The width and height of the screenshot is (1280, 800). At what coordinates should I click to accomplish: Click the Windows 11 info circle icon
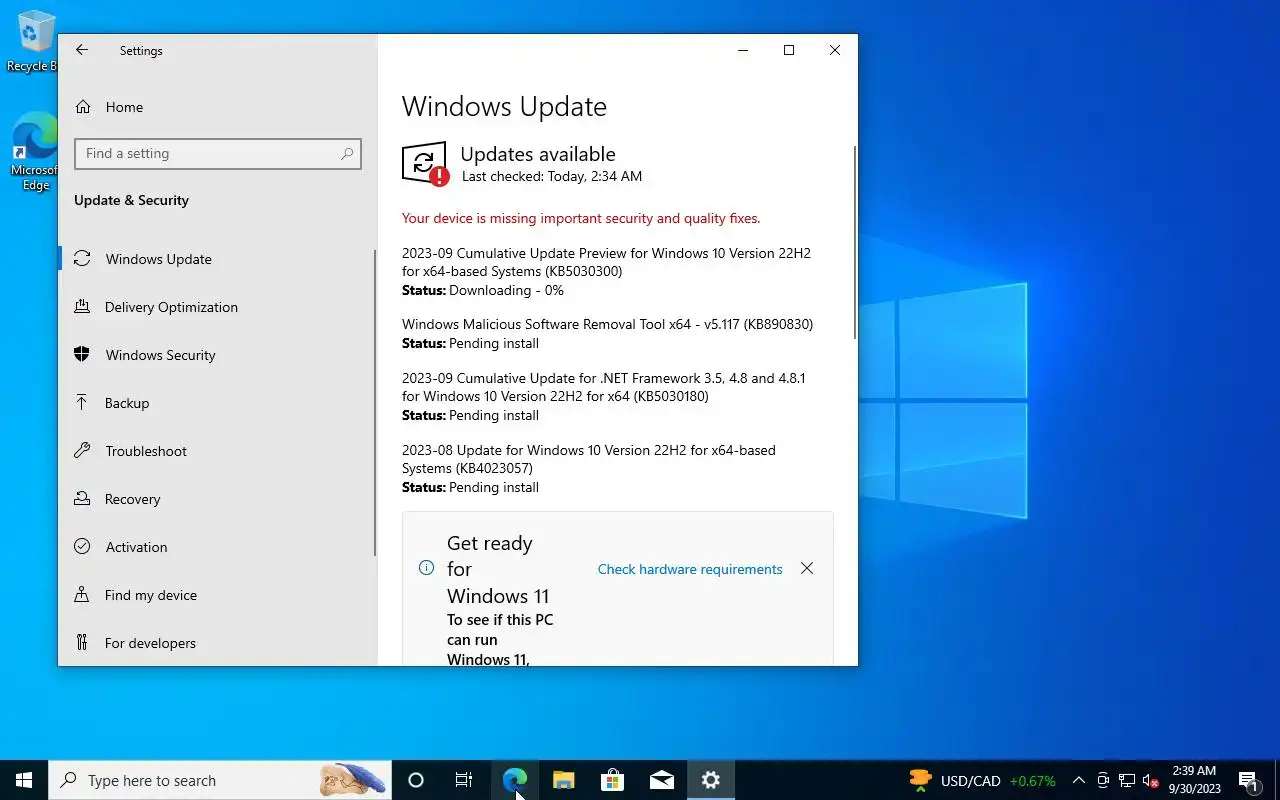[x=426, y=568]
